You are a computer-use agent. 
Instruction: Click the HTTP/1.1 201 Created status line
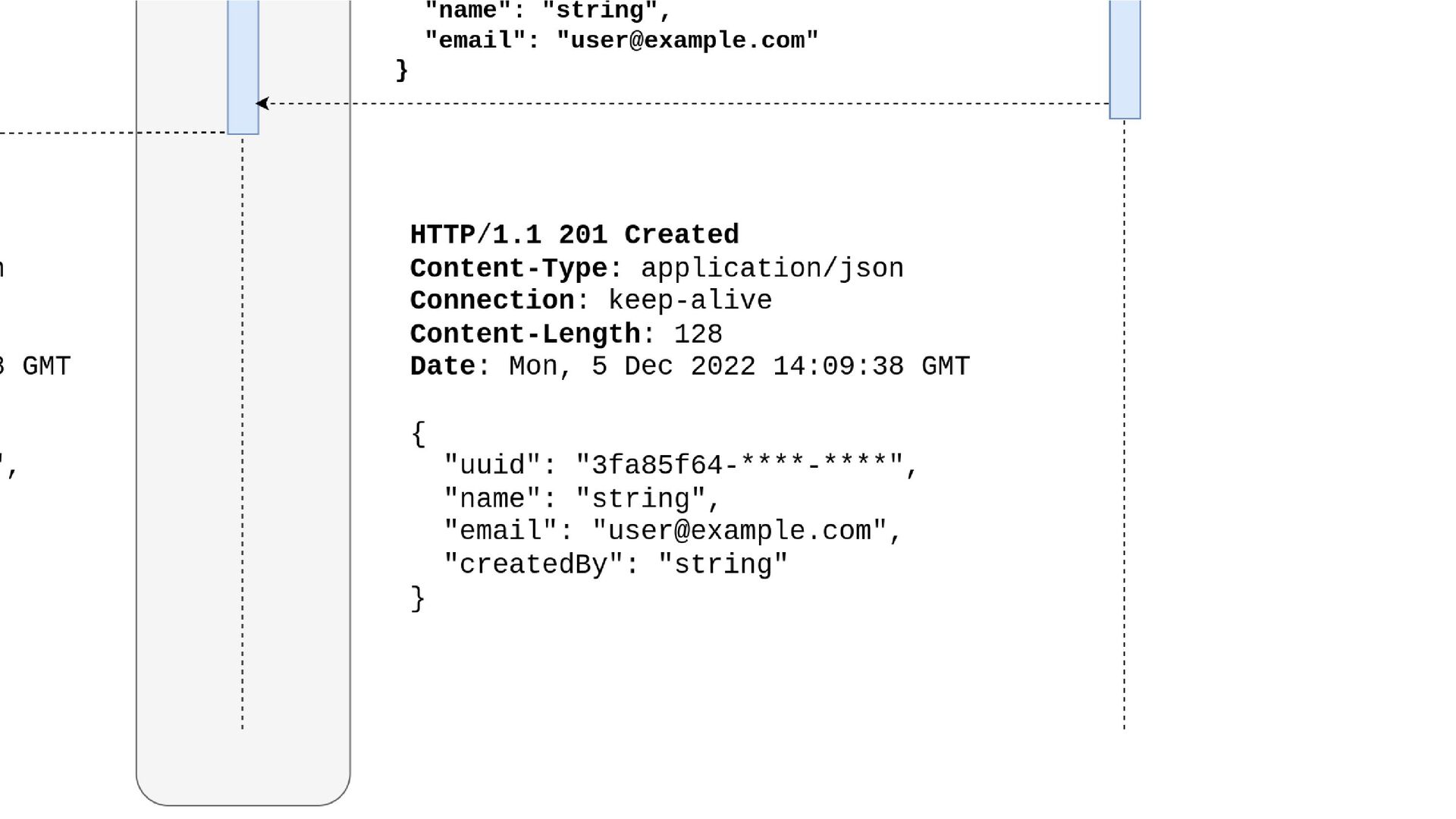pyautogui.click(x=574, y=235)
